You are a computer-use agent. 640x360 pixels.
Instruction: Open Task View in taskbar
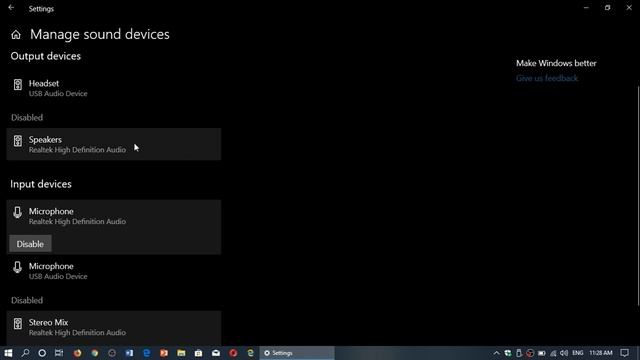[59, 353]
